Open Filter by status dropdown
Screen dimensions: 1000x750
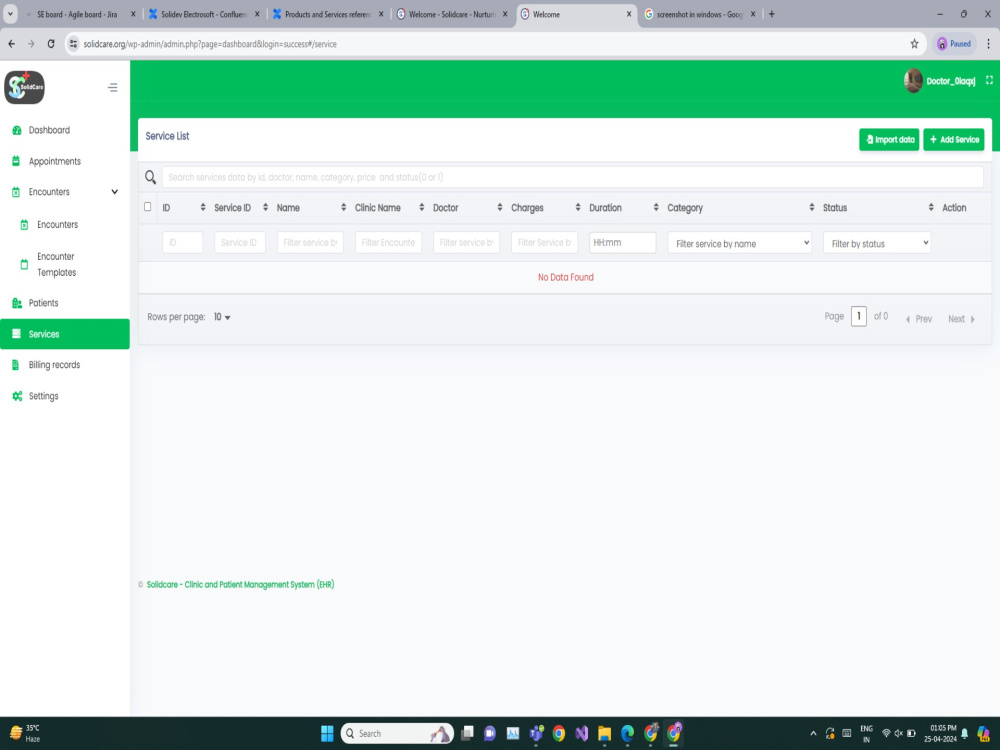(x=877, y=243)
